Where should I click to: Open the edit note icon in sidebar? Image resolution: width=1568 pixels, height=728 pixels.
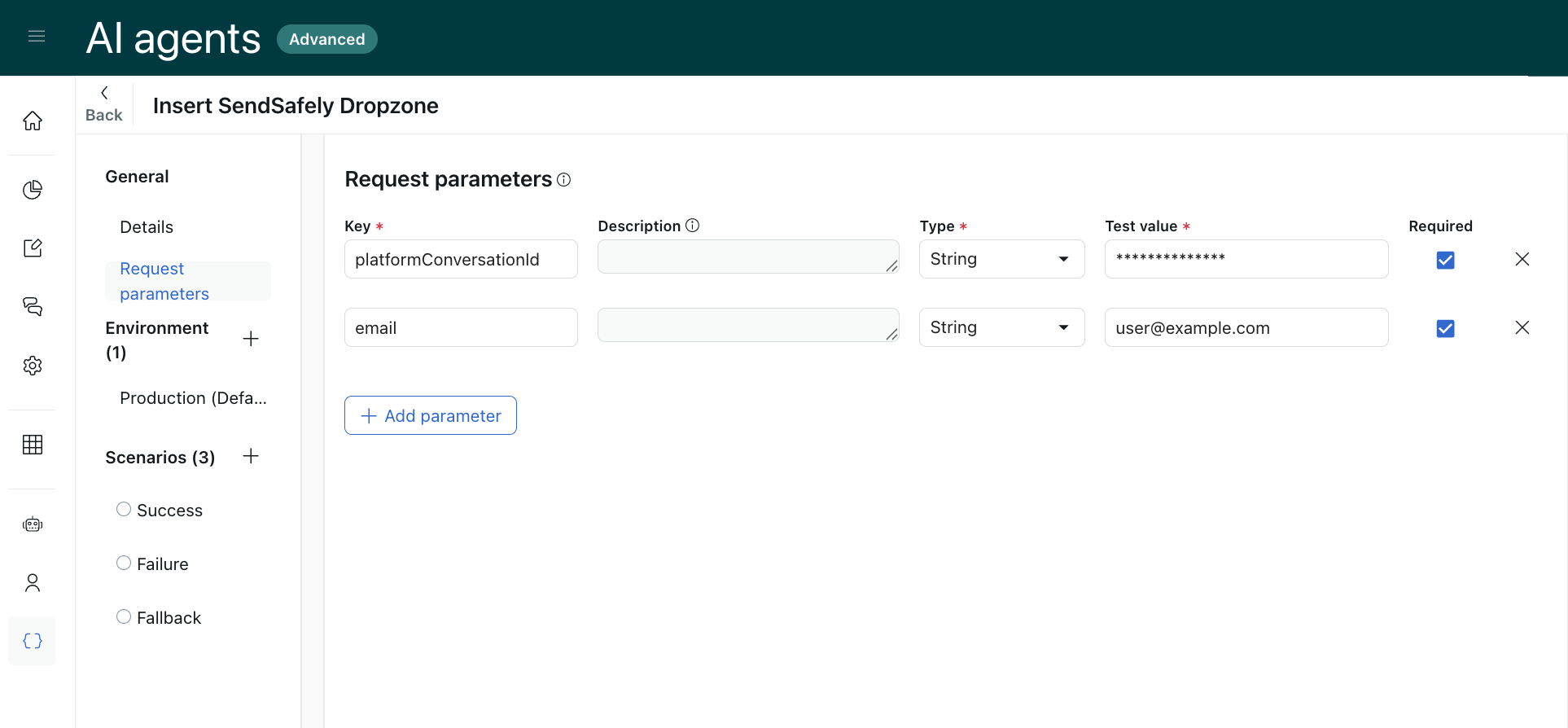33,248
